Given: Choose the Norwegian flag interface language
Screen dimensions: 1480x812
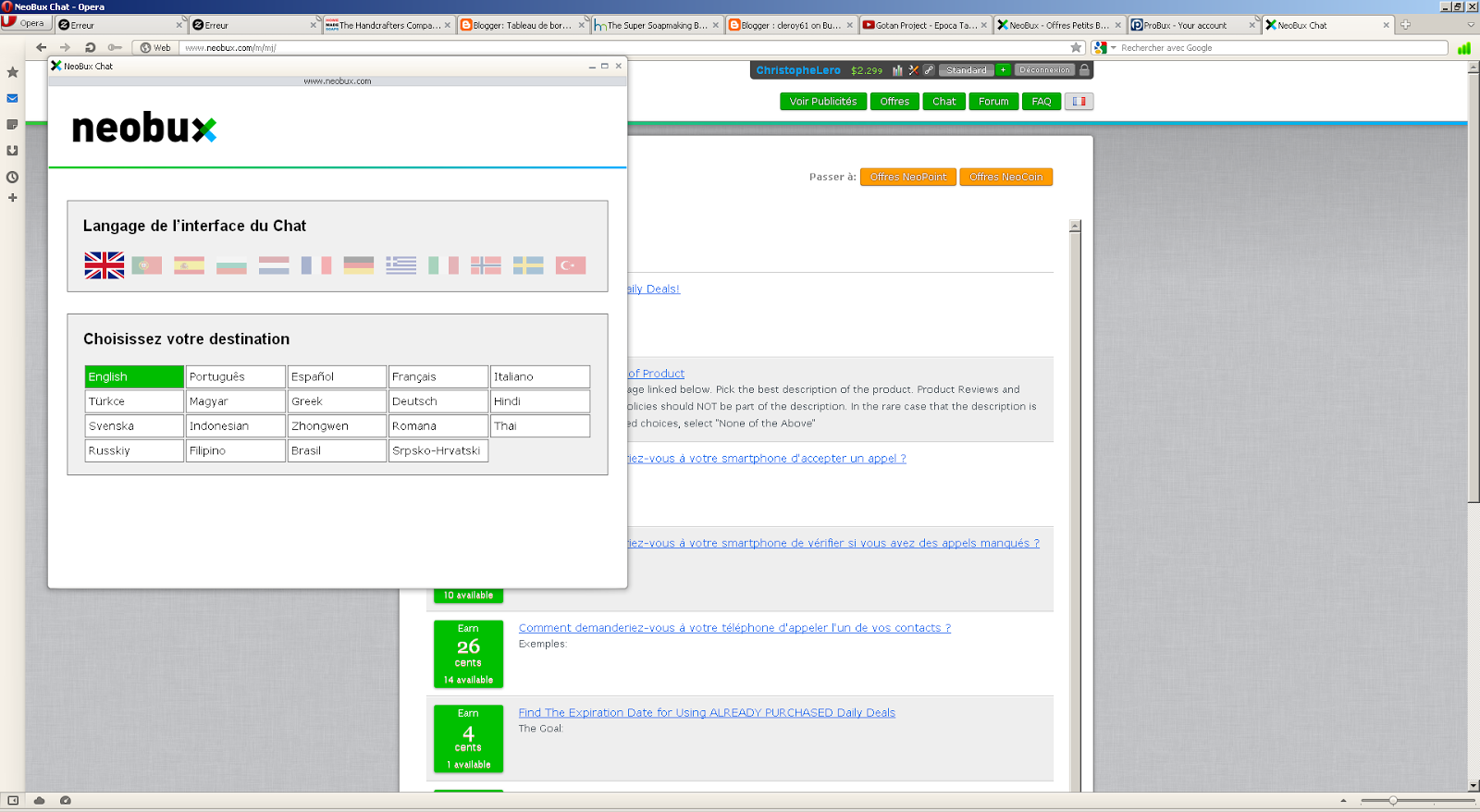Looking at the screenshot, I should (x=486, y=265).
